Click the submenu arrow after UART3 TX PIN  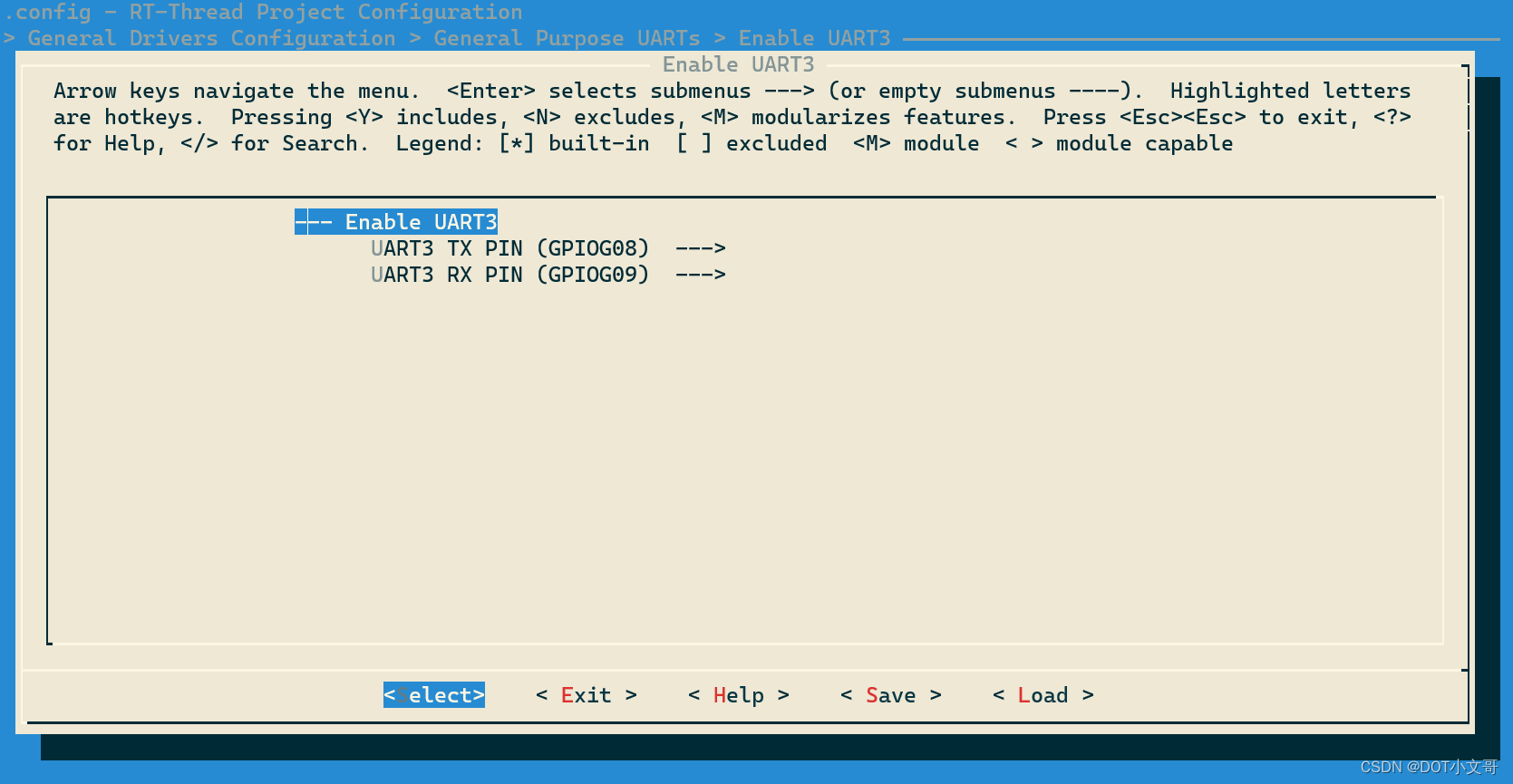[701, 248]
